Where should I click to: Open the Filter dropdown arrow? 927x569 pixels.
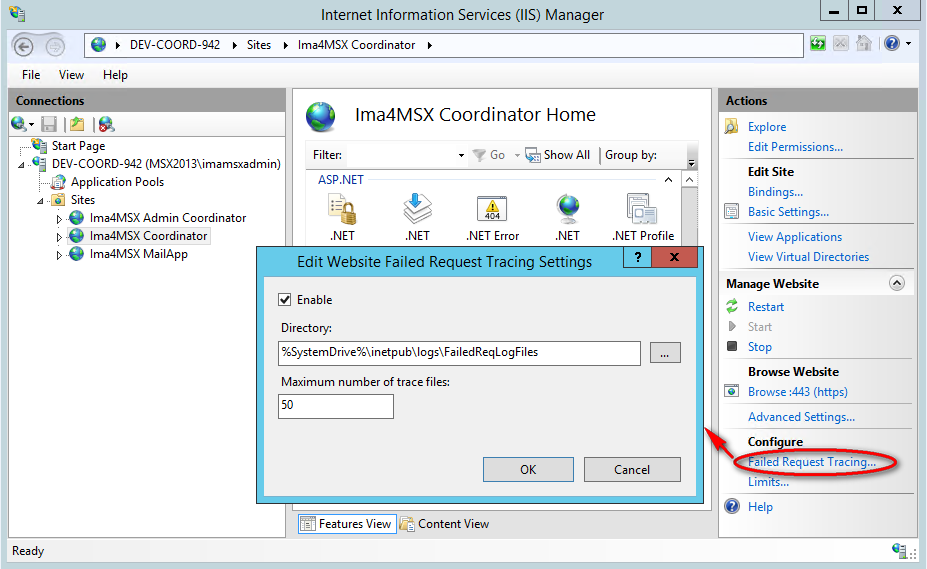tap(461, 156)
